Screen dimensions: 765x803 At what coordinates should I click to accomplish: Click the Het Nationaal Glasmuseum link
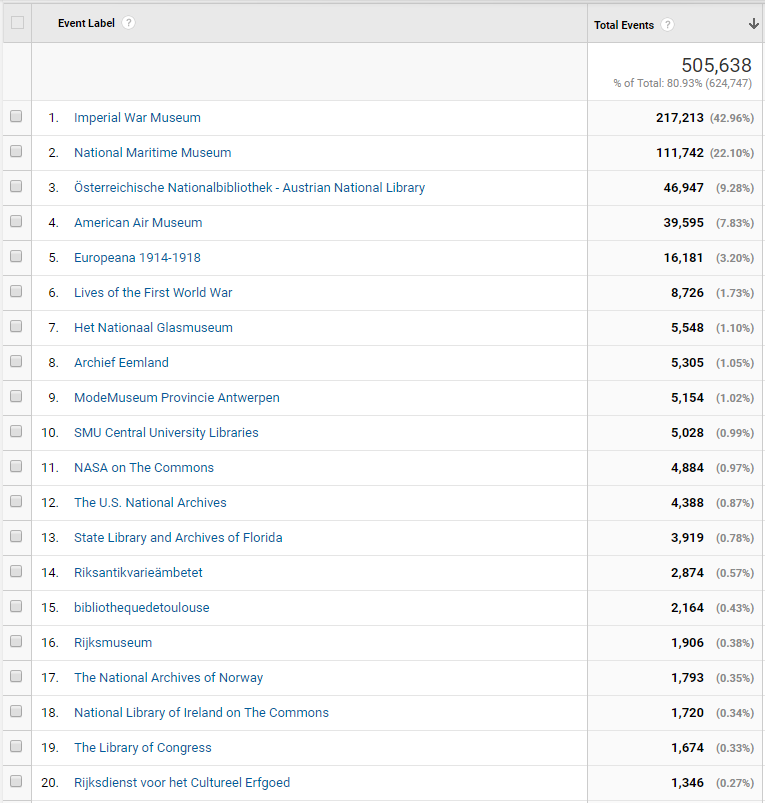(153, 328)
